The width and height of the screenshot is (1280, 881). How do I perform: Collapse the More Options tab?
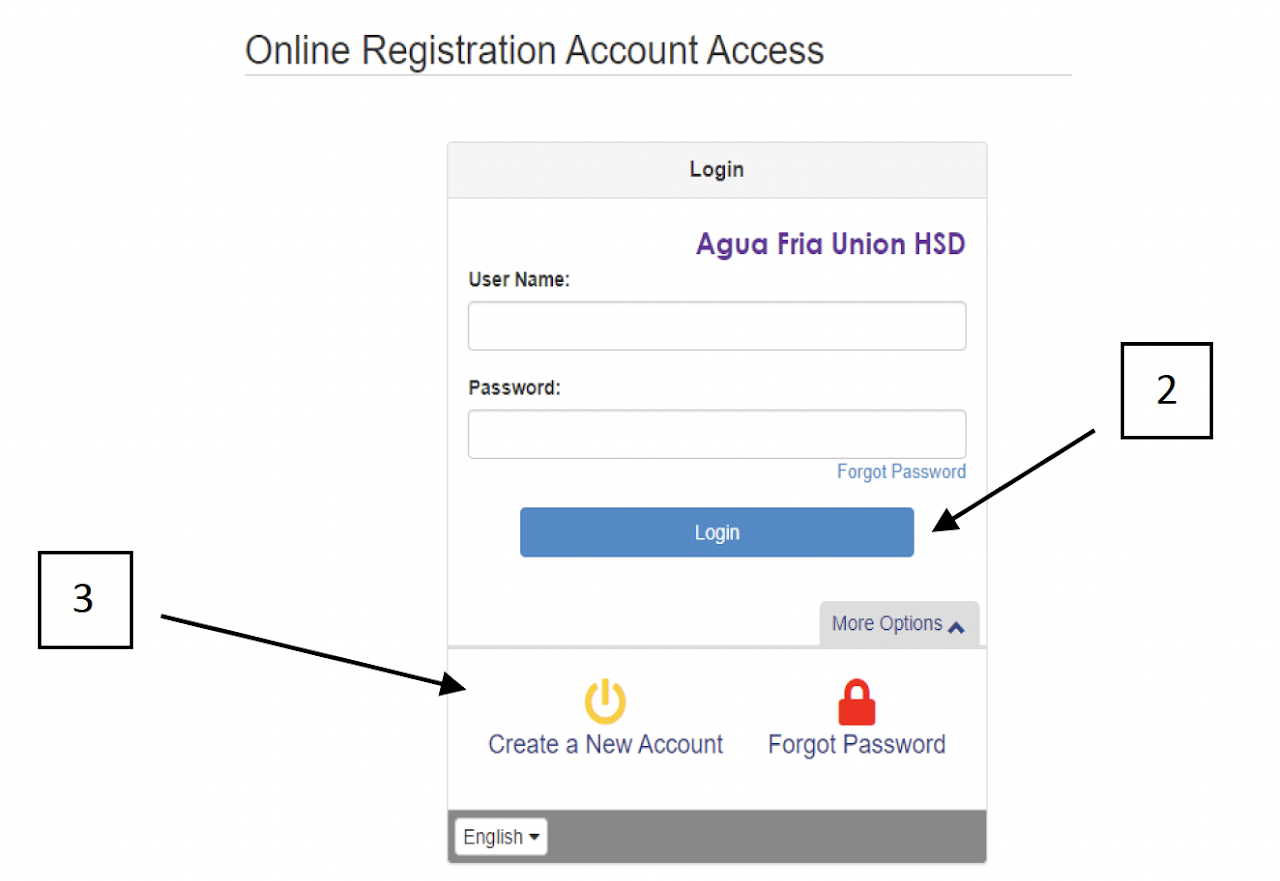pos(899,624)
